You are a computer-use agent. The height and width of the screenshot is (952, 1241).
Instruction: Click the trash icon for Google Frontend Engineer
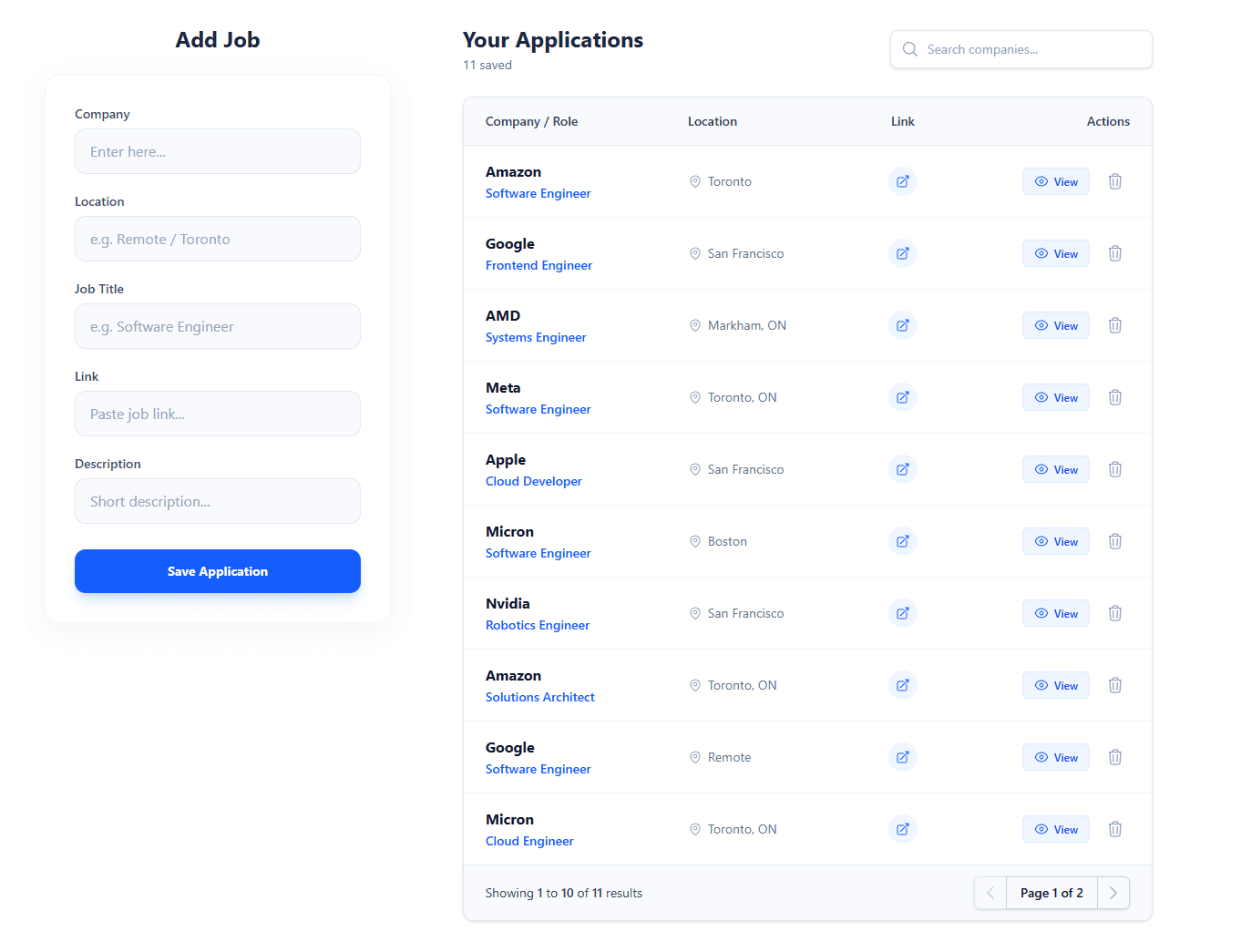coord(1114,253)
